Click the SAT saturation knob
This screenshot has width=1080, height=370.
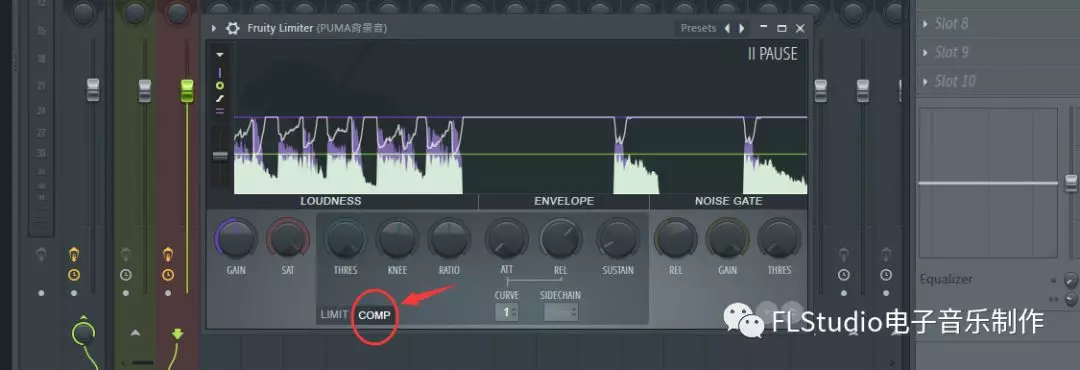(288, 238)
